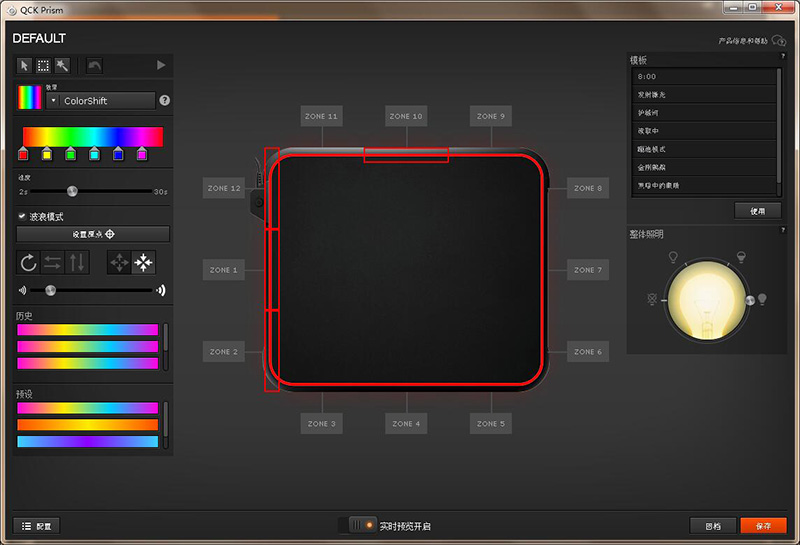
Task: Select the arrow pointer selection tool
Action: [x=24, y=65]
